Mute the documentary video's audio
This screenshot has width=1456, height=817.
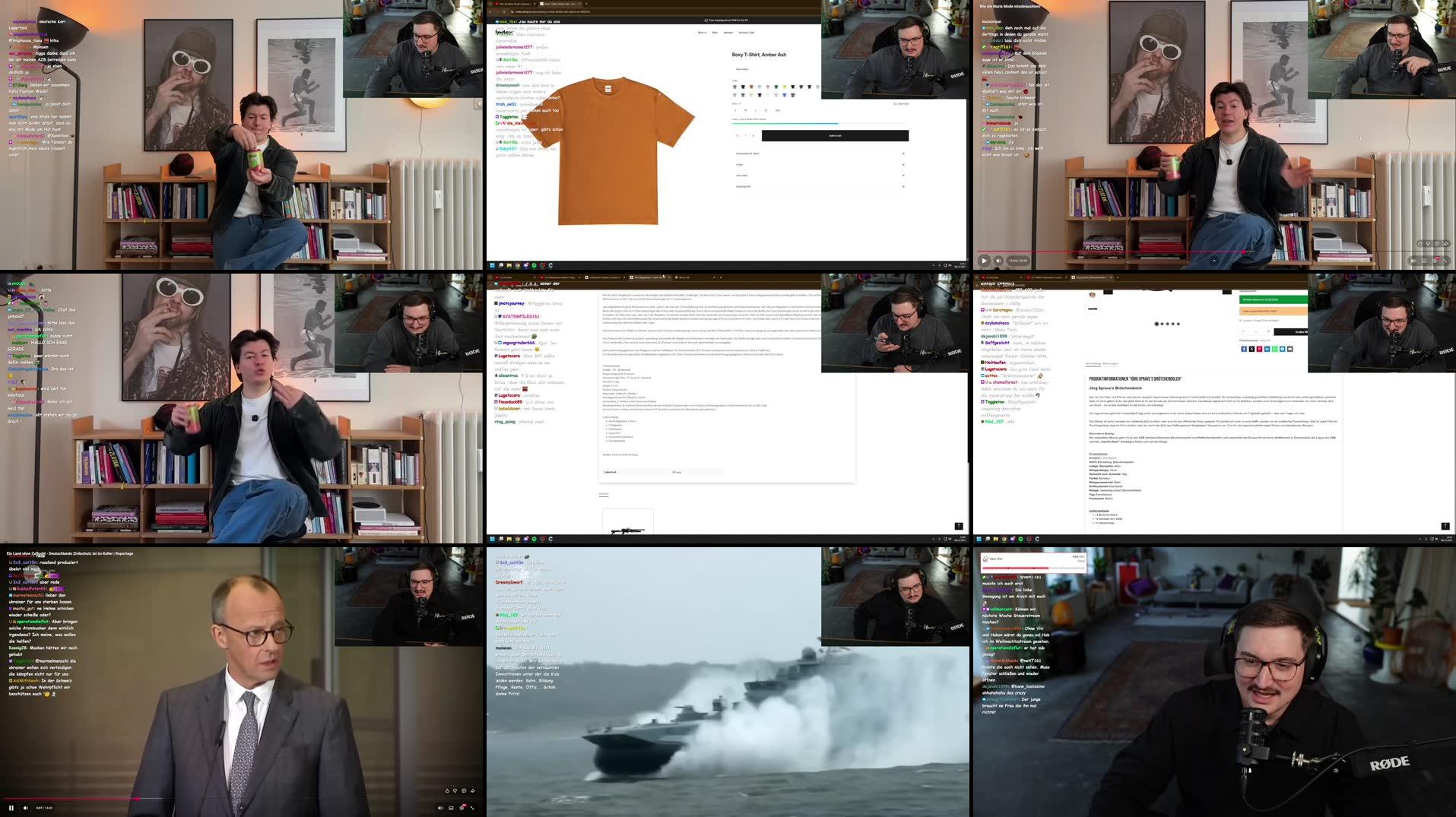coord(26,806)
